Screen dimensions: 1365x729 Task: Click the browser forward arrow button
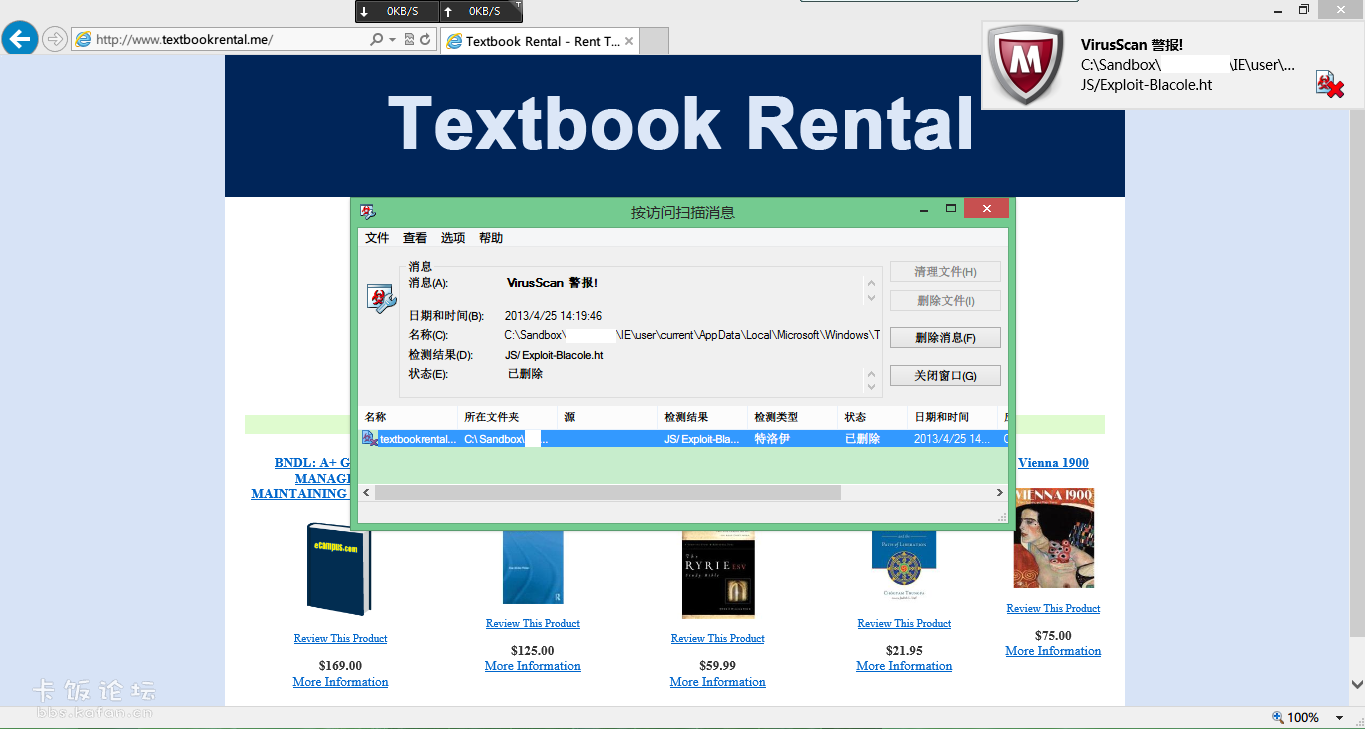coord(54,40)
